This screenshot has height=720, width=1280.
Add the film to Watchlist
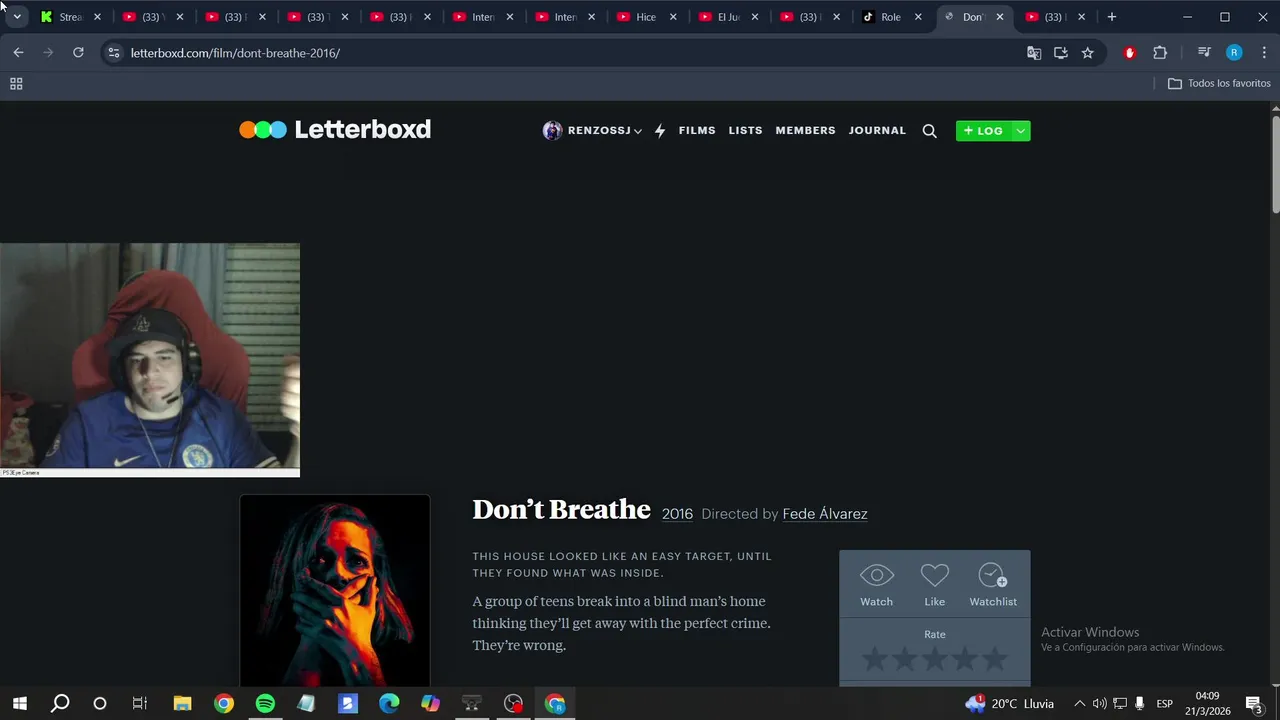point(992,585)
